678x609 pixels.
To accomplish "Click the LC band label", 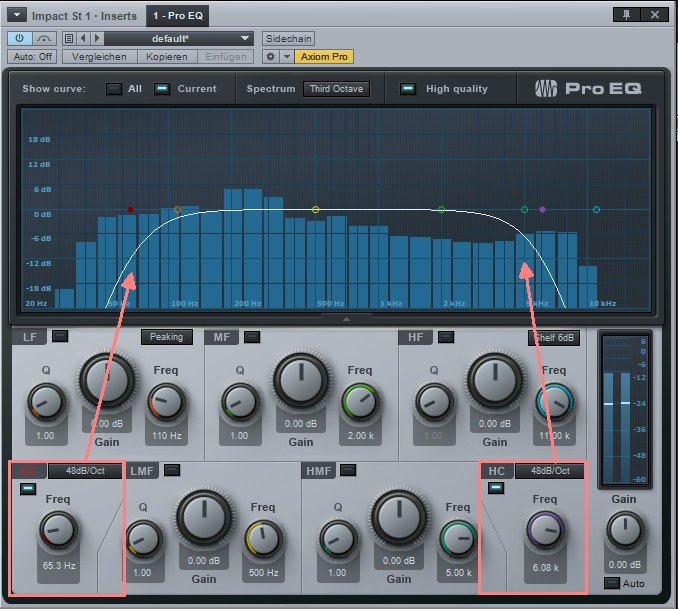I will click(29, 471).
